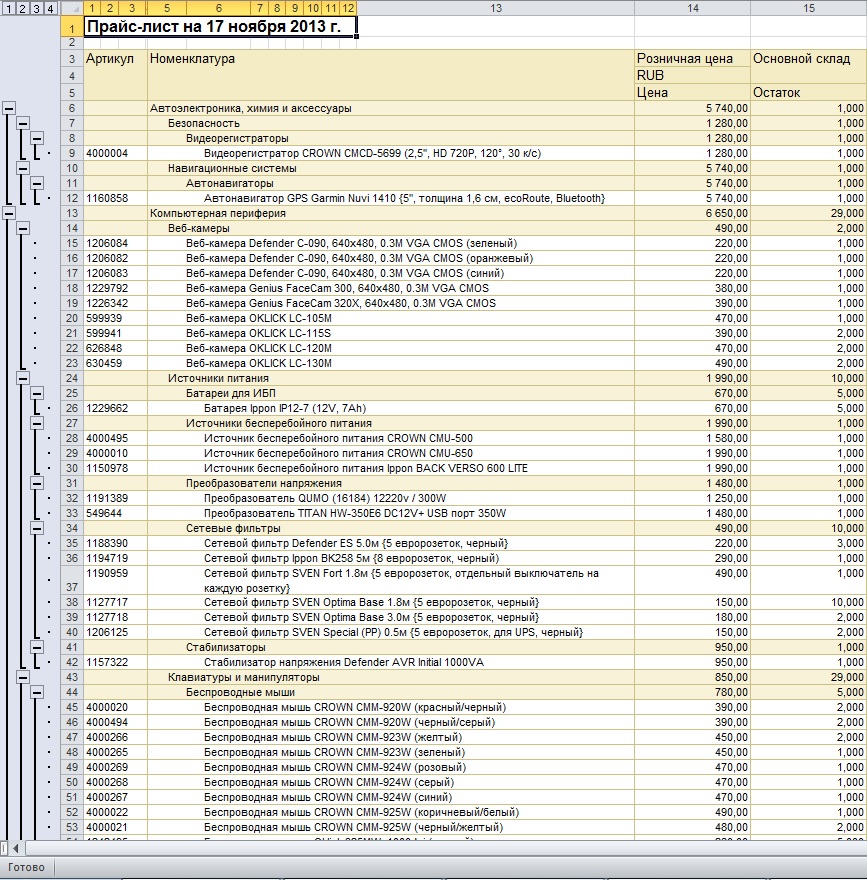
Task: Collapse the Преобразователи напряжения group
Action: (37, 483)
